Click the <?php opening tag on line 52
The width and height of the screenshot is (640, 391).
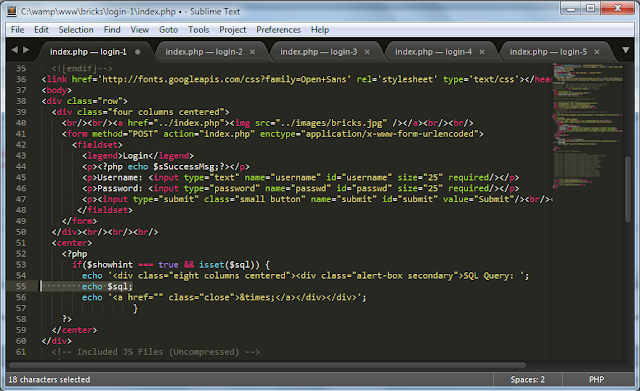click(75, 254)
